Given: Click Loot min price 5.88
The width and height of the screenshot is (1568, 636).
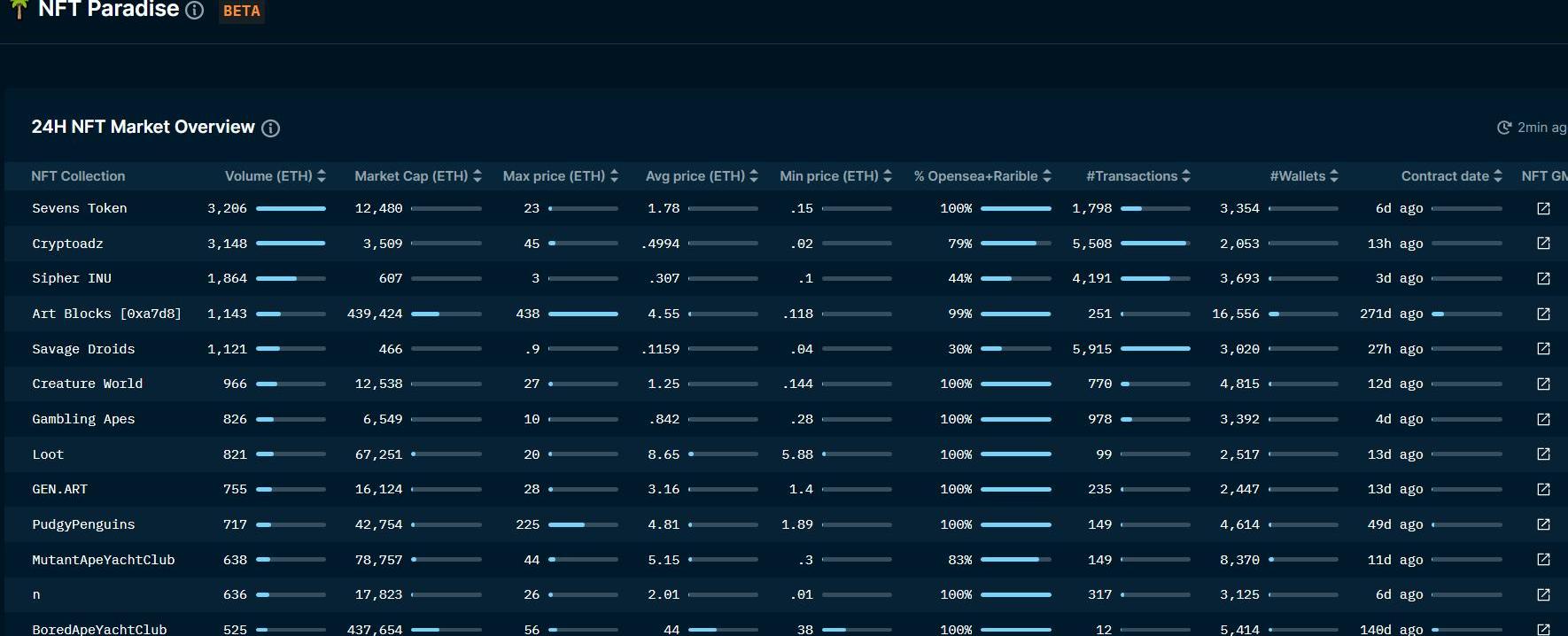Looking at the screenshot, I should (797, 454).
